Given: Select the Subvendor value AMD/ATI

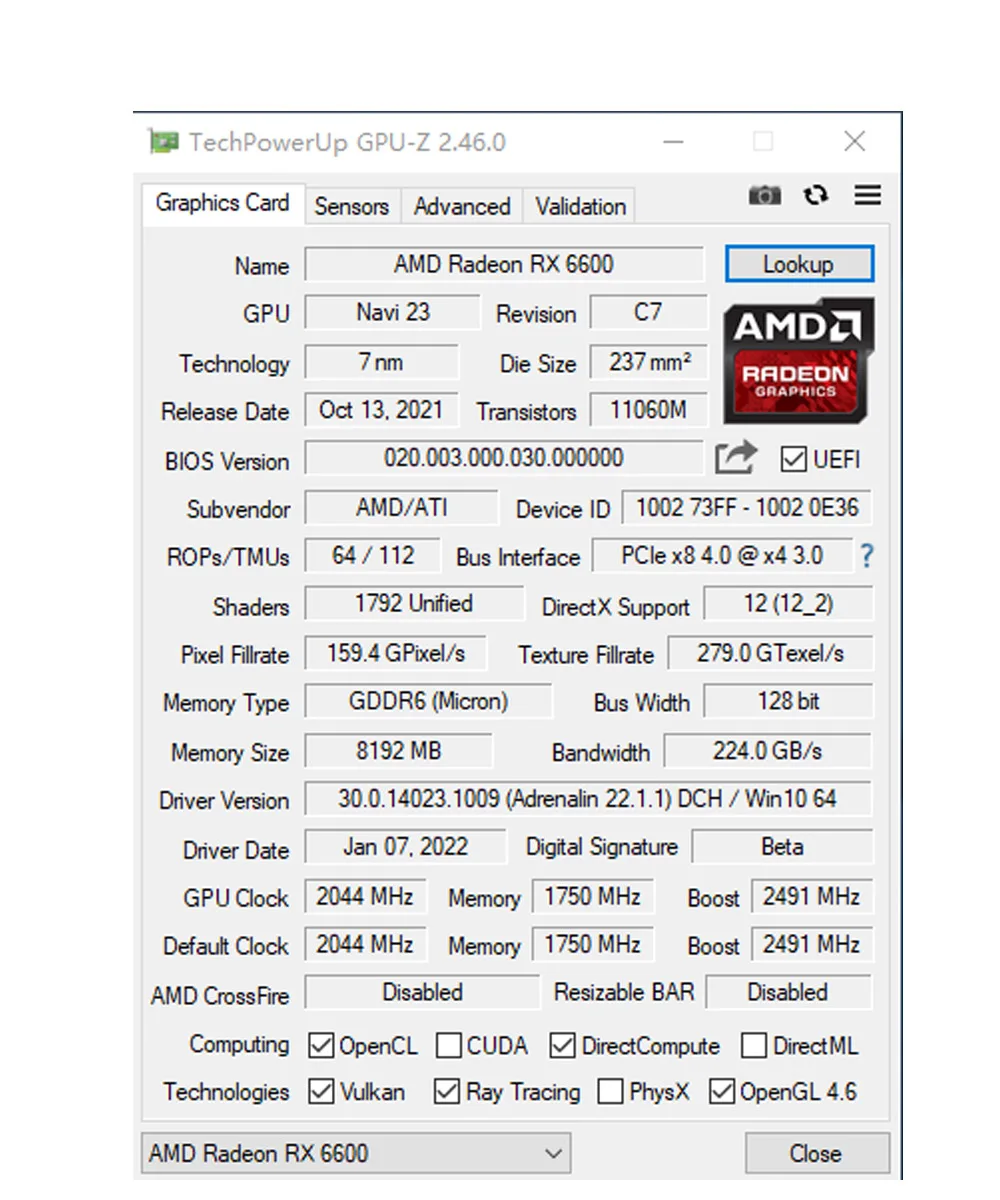Looking at the screenshot, I should pyautogui.click(x=401, y=507).
